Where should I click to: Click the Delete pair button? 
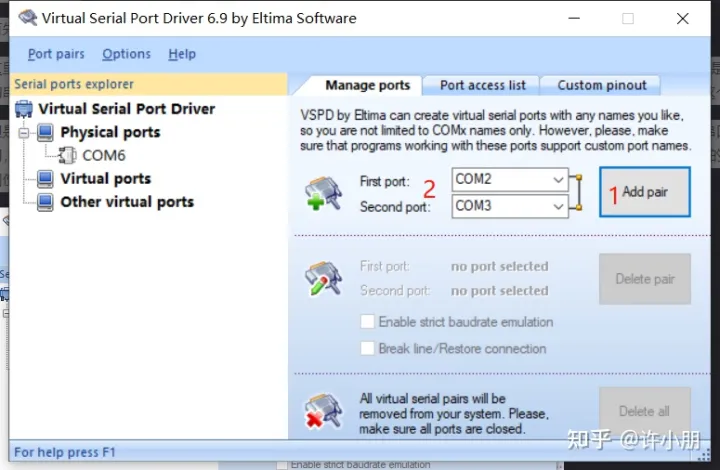coord(645,279)
